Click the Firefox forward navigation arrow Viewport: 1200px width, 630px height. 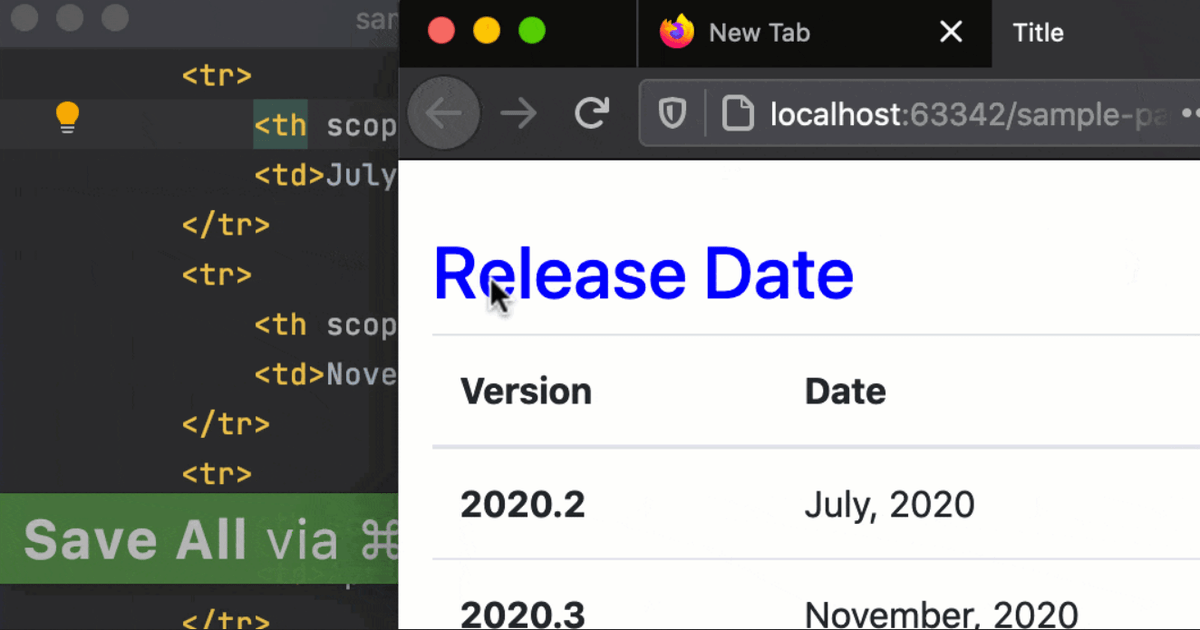point(519,113)
